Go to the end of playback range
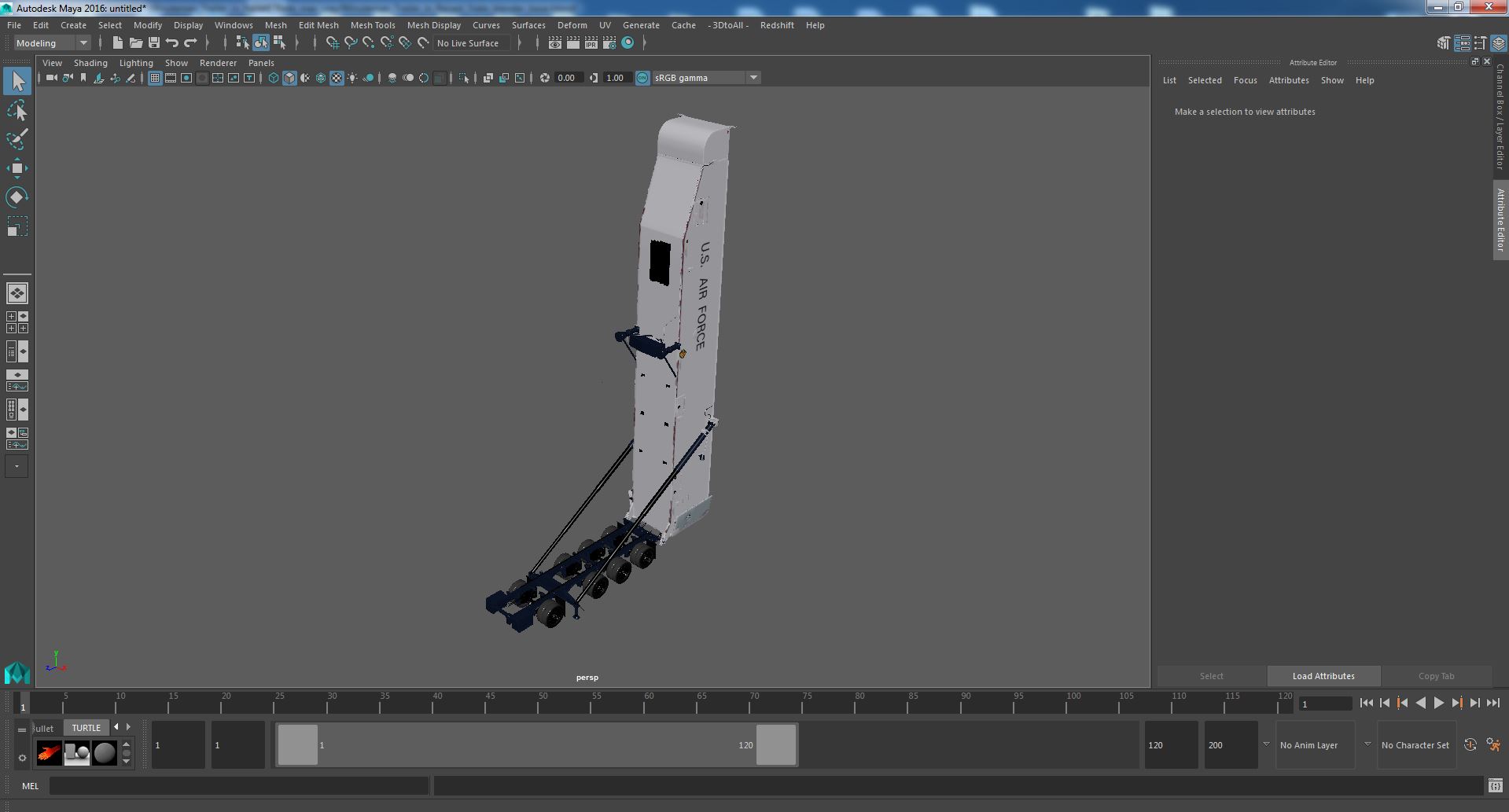 [x=1492, y=704]
